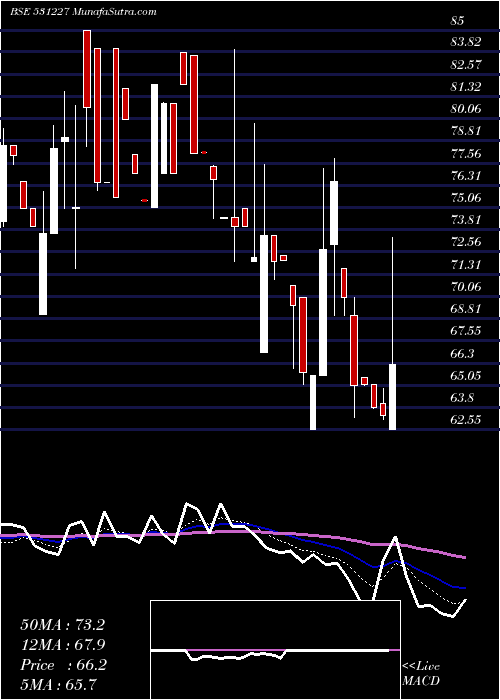
Task: Click the 5MA : 65.7 reading
Action: click(x=59, y=684)
